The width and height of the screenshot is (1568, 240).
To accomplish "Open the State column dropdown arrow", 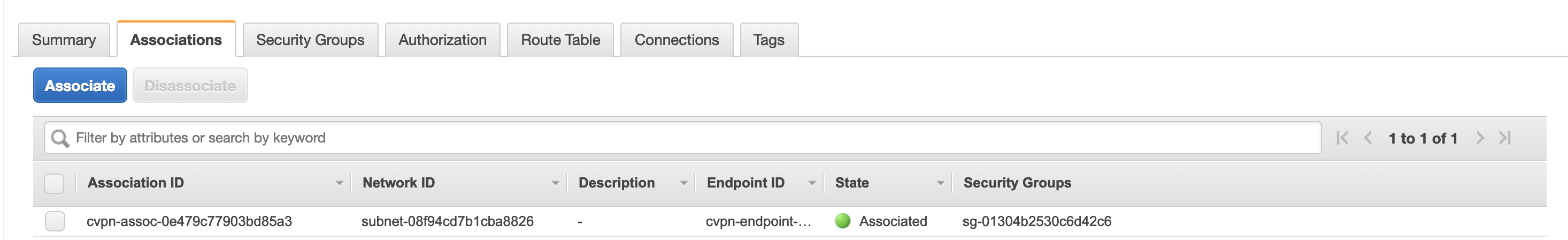I will pyautogui.click(x=941, y=183).
